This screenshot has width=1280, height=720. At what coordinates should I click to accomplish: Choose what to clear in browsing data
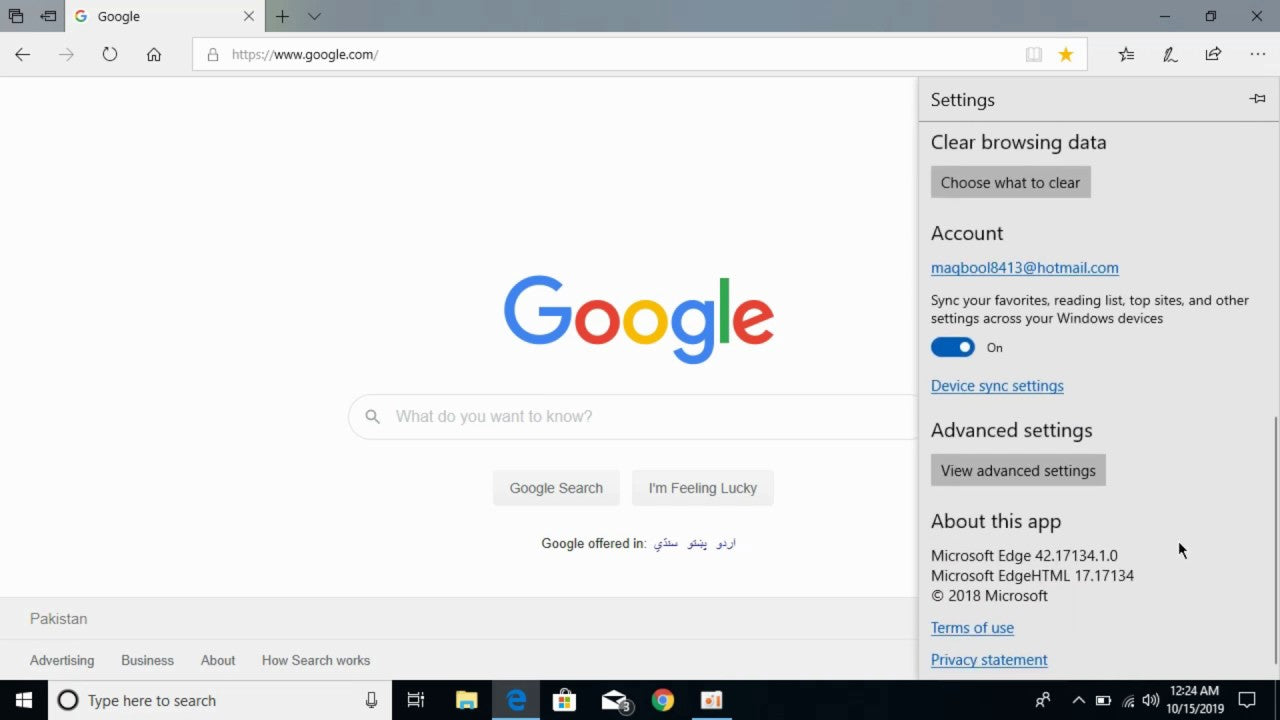[1010, 182]
